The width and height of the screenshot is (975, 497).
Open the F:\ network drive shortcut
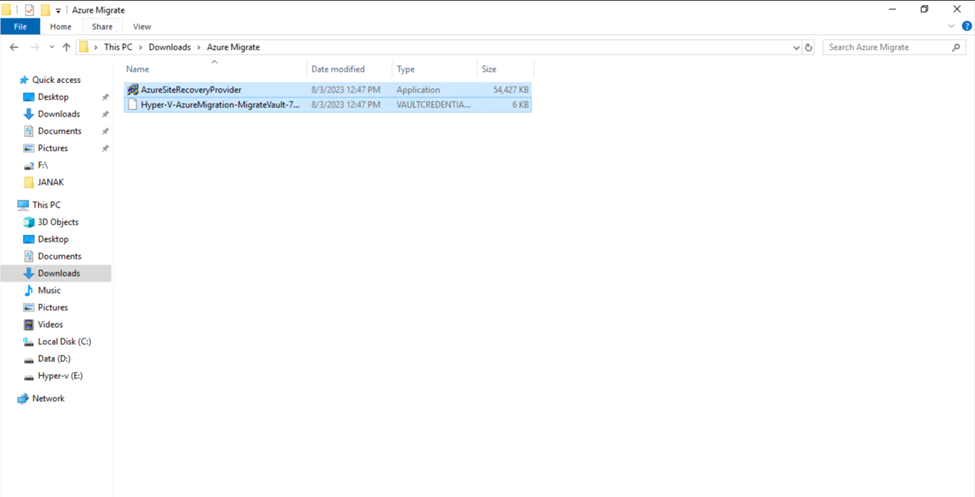pyautogui.click(x=44, y=165)
